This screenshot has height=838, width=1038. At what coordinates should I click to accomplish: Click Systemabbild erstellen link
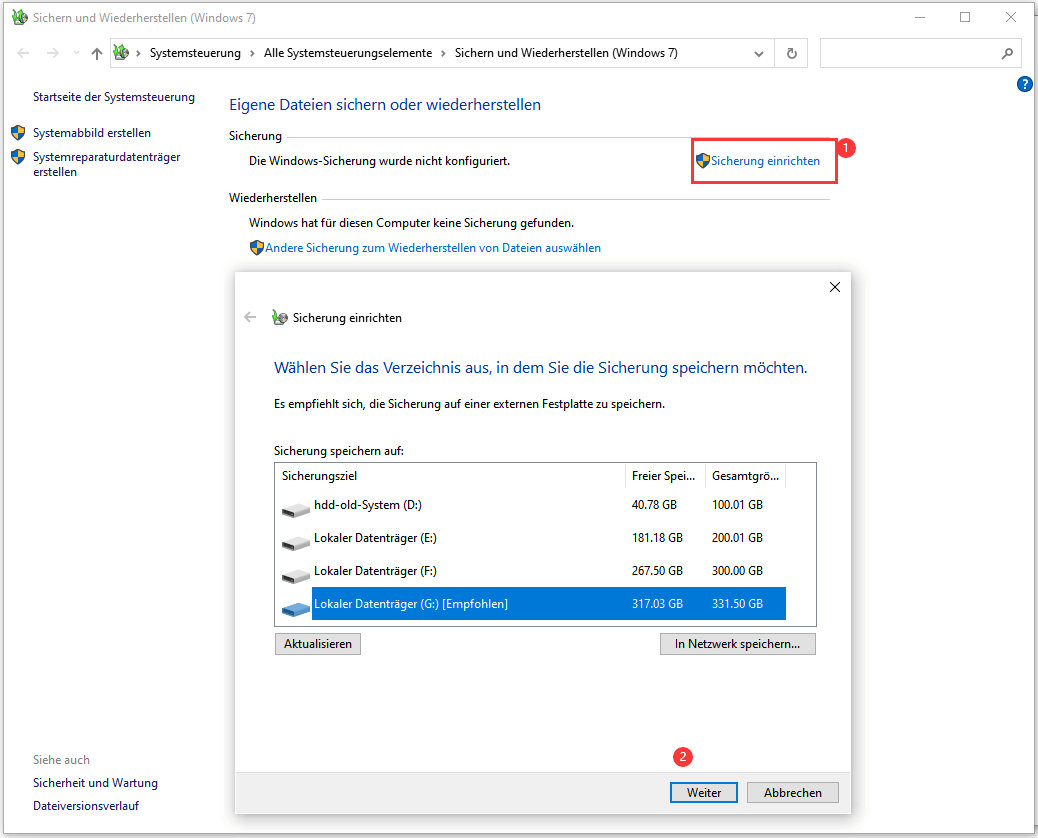[92, 133]
